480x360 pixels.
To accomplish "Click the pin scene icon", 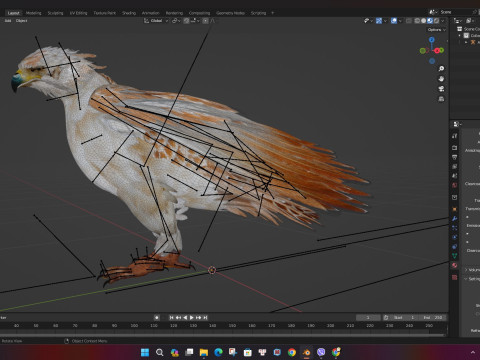I will coord(475,12).
